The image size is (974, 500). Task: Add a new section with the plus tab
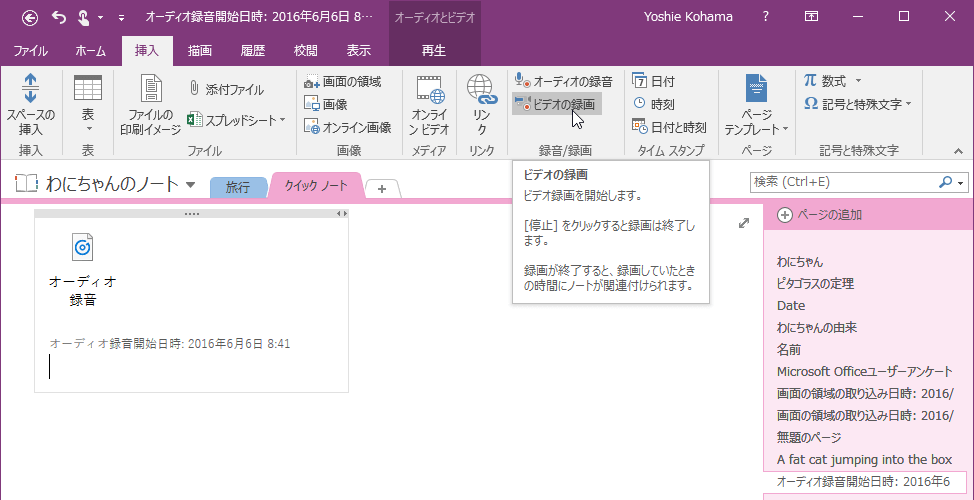(x=382, y=189)
